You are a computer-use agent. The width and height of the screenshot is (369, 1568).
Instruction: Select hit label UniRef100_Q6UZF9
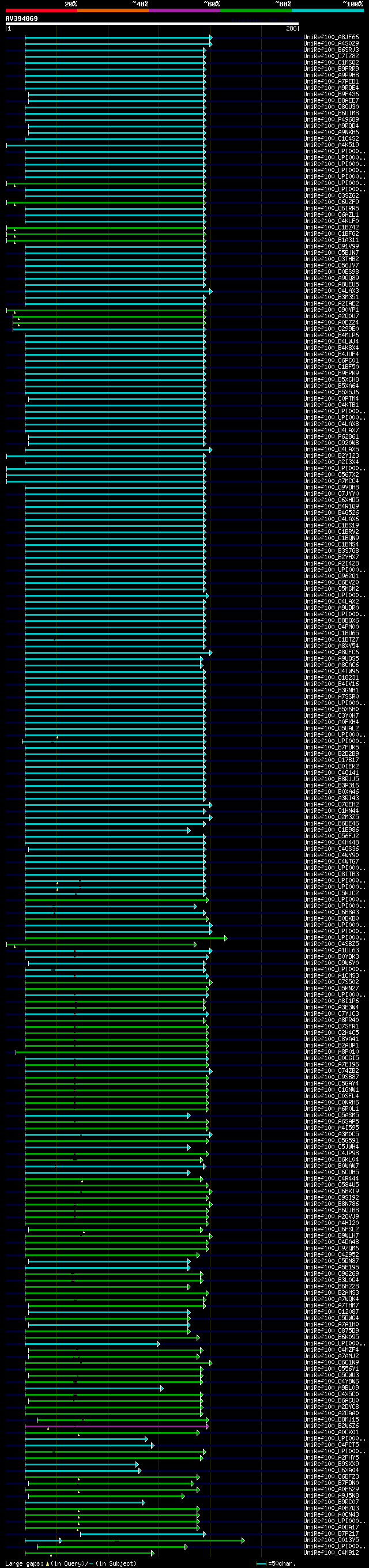point(332,202)
